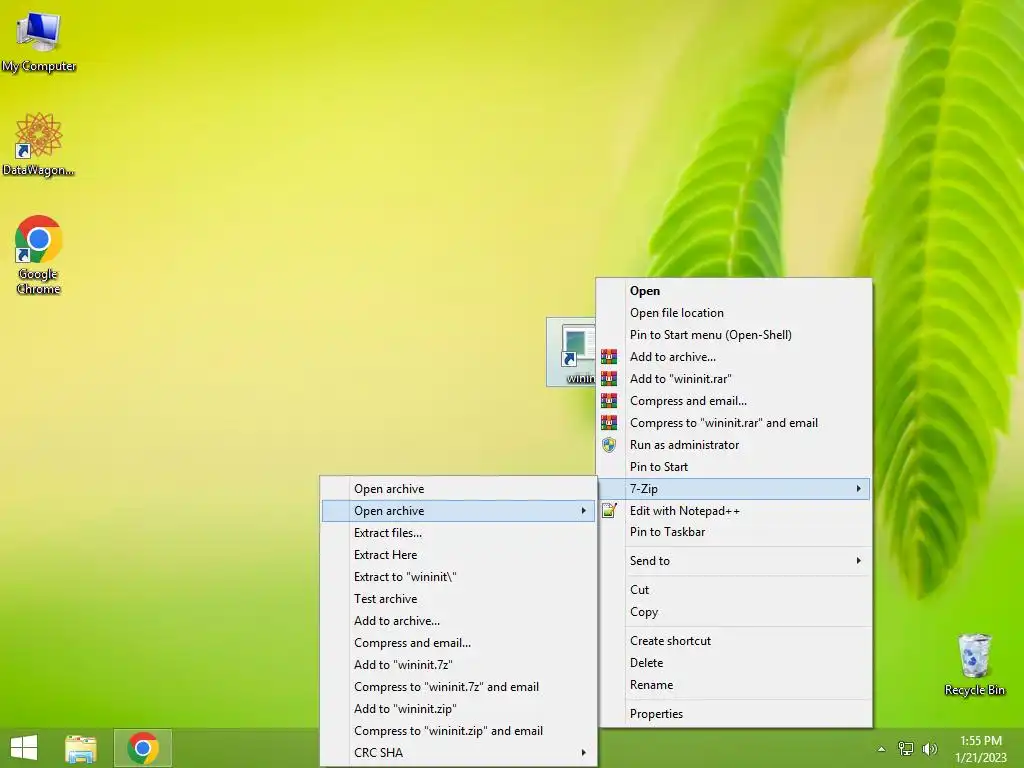This screenshot has height=768, width=1024.
Task: Choose Cut in the context menu
Action: click(x=735, y=590)
